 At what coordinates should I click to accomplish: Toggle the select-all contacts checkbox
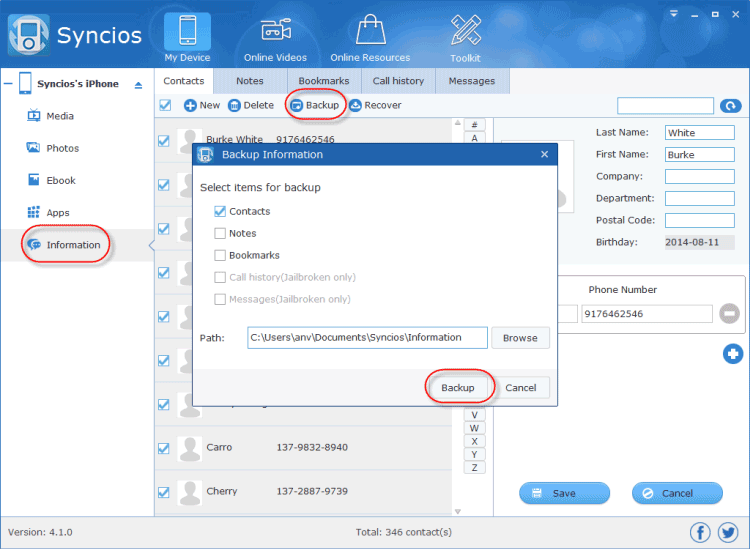point(165,105)
